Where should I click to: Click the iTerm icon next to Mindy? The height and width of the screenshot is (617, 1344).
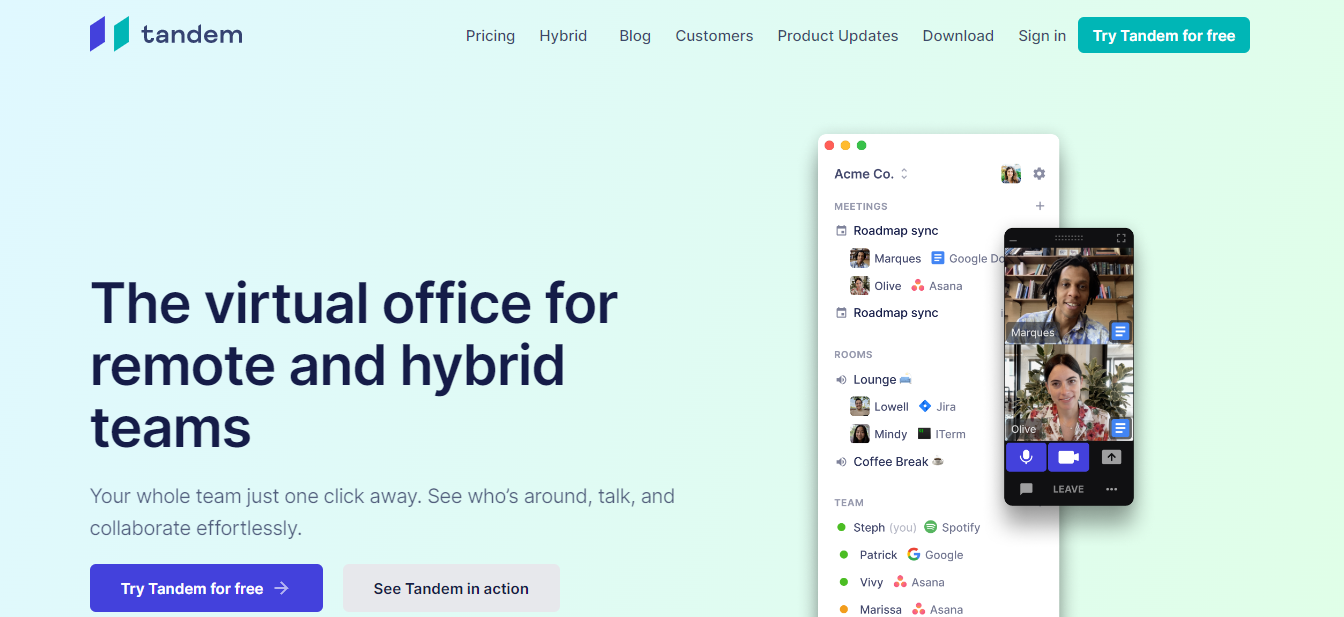924,434
